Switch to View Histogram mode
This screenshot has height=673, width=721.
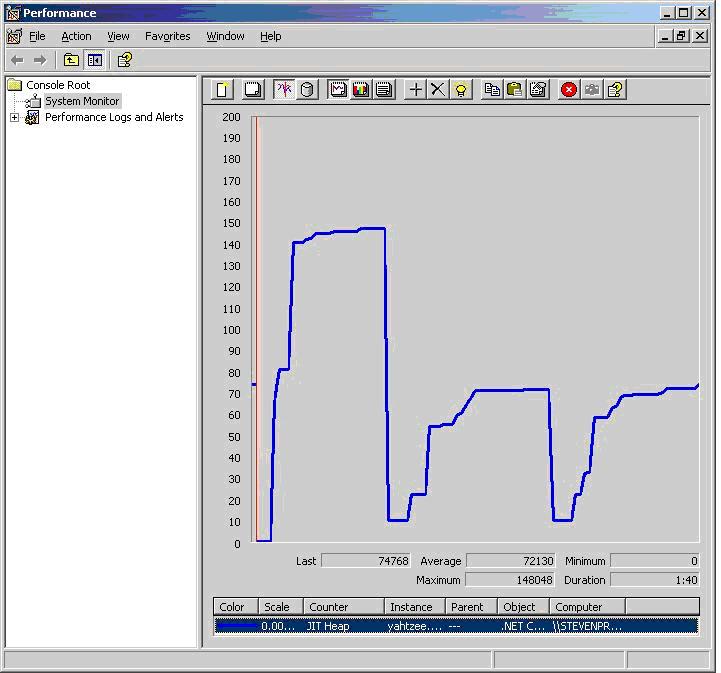pyautogui.click(x=360, y=89)
